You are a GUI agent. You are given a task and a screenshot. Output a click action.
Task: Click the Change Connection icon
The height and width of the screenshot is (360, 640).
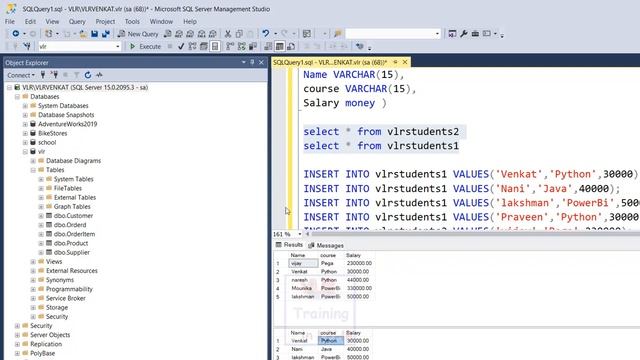tap(27, 47)
